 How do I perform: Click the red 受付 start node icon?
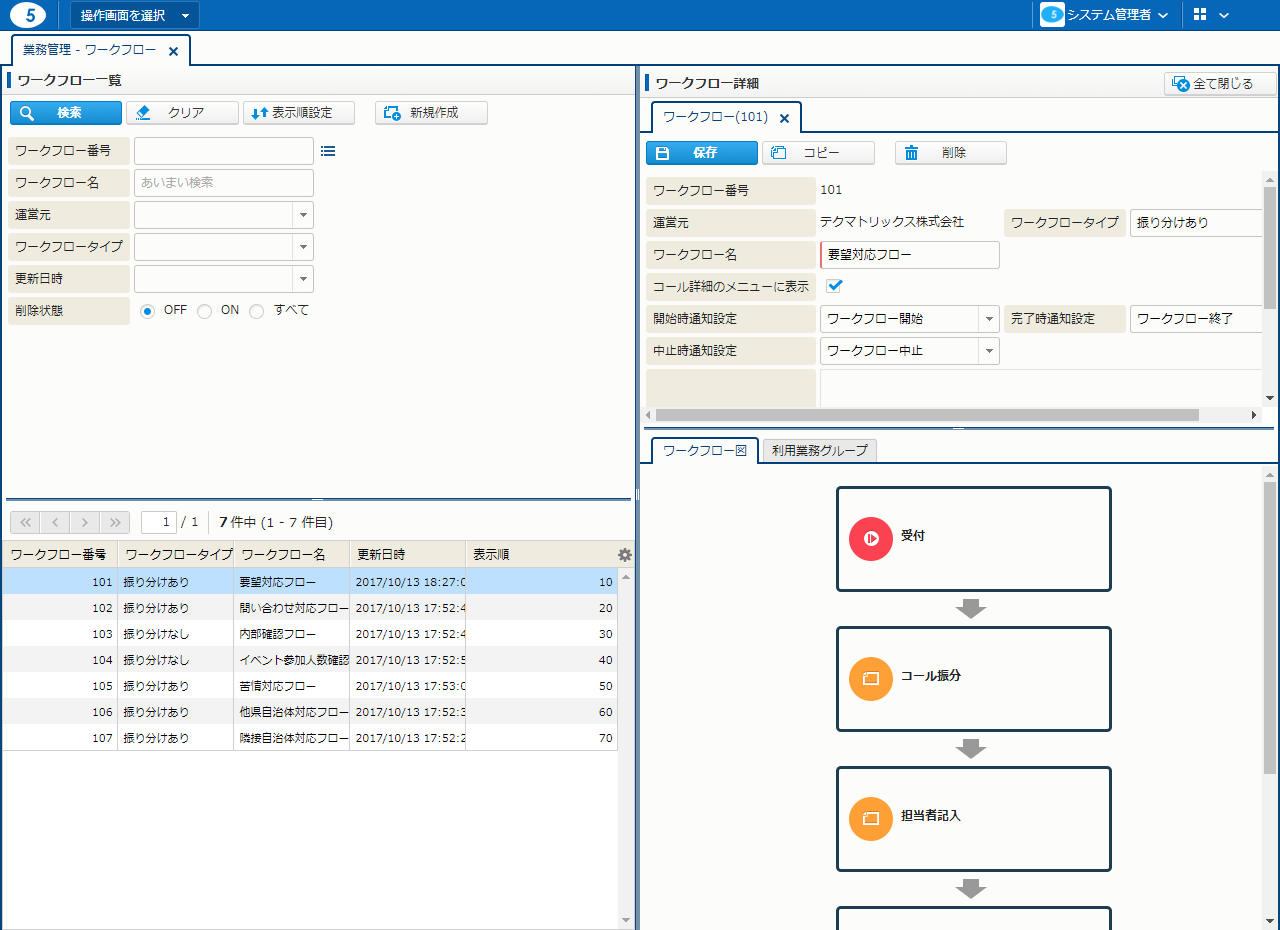click(x=870, y=539)
